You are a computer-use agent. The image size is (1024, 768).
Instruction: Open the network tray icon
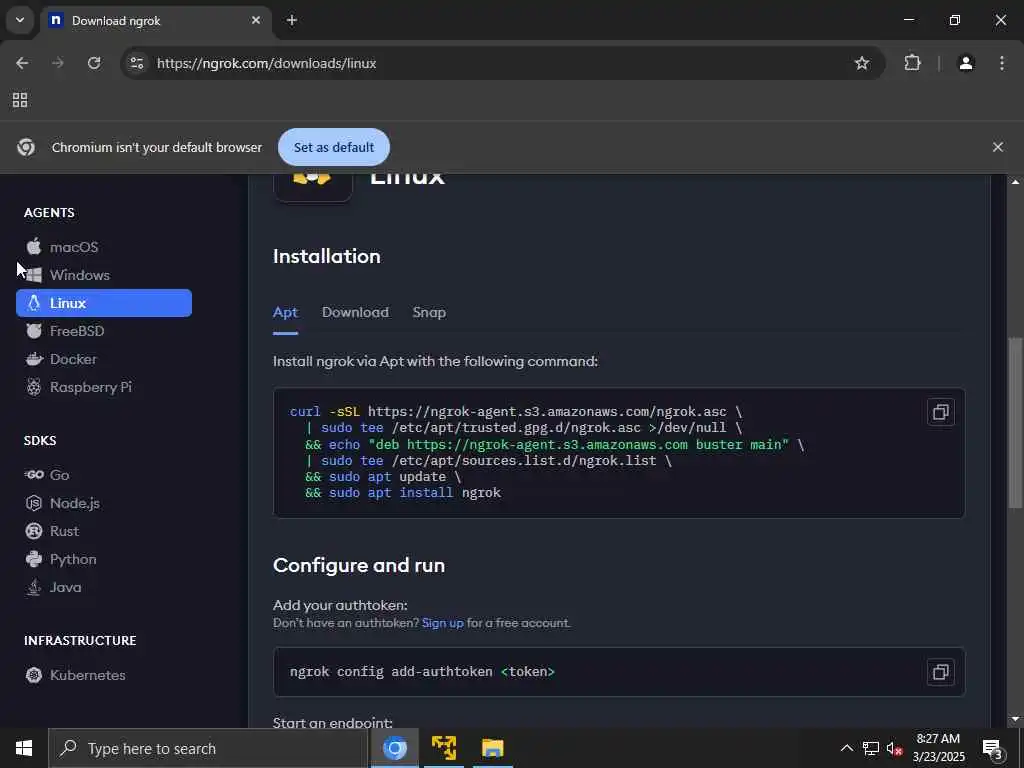point(871,748)
